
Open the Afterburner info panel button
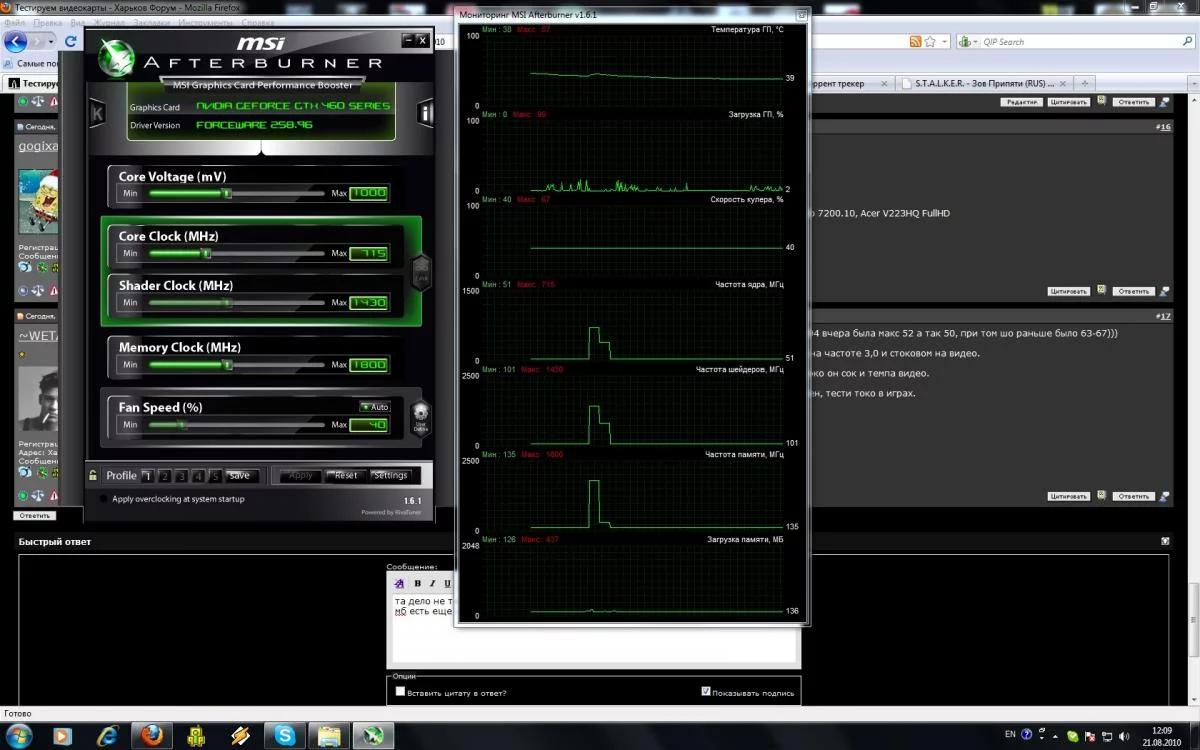(426, 112)
